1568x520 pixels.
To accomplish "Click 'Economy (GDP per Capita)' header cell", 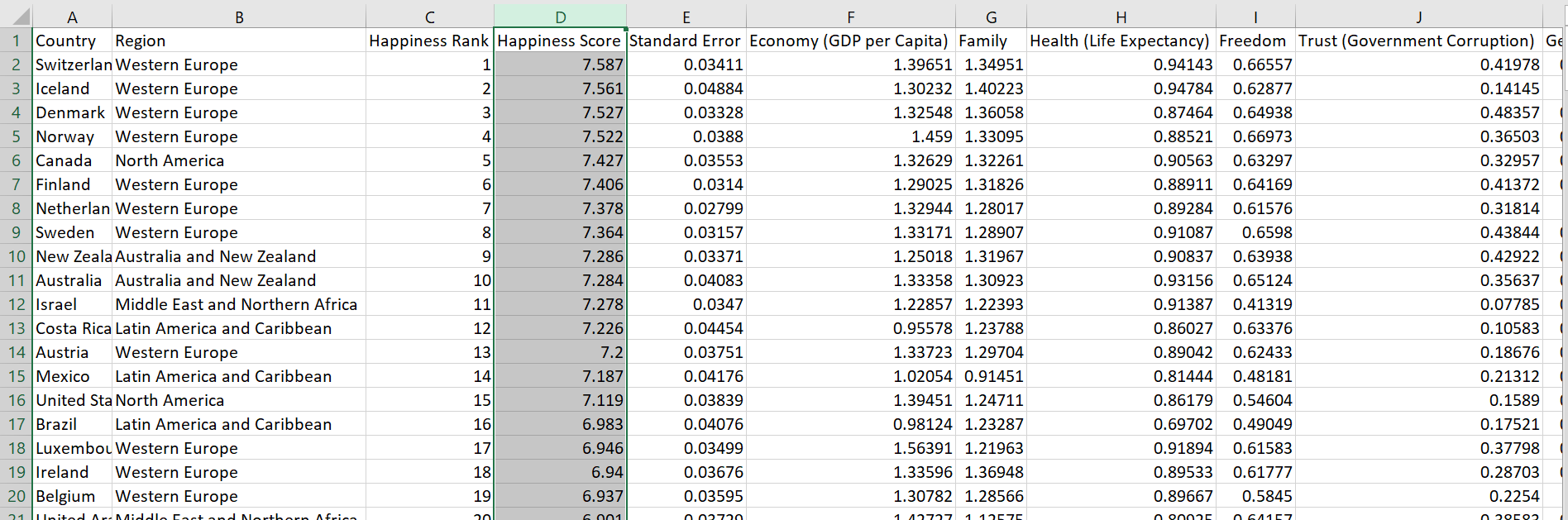I will click(851, 41).
